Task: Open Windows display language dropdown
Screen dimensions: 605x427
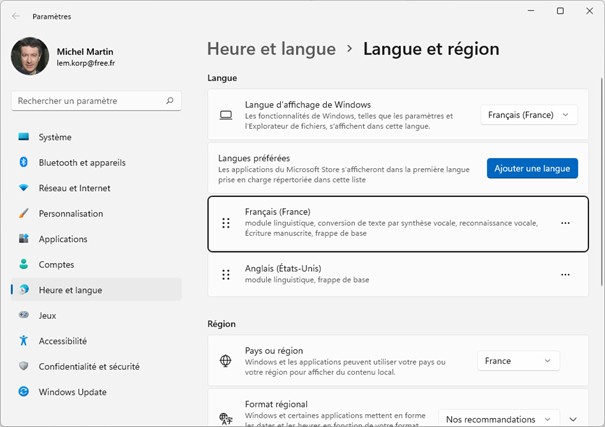Action: point(529,115)
